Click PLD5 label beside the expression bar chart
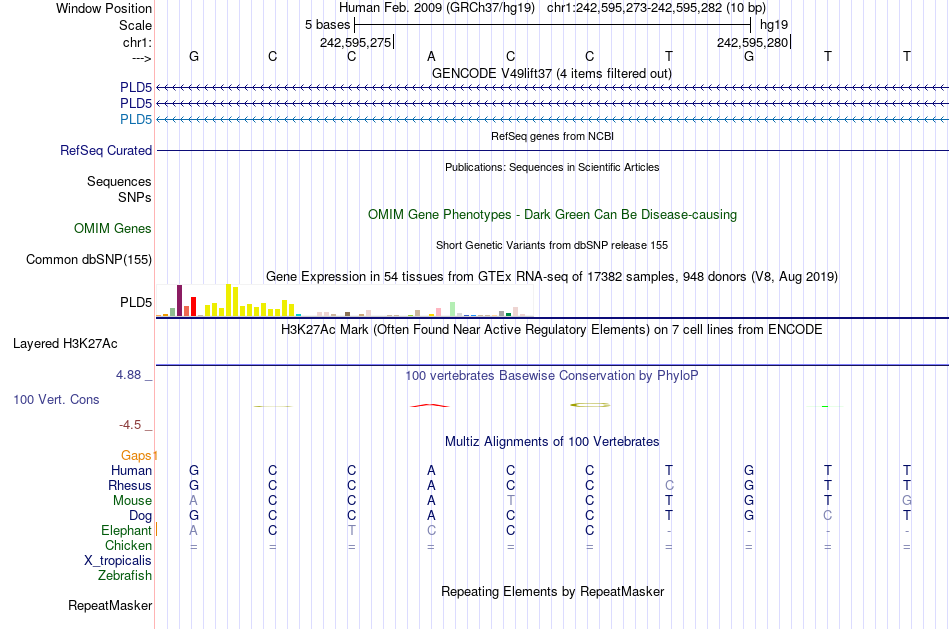Viewport: 950px width, 629px height. point(136,302)
